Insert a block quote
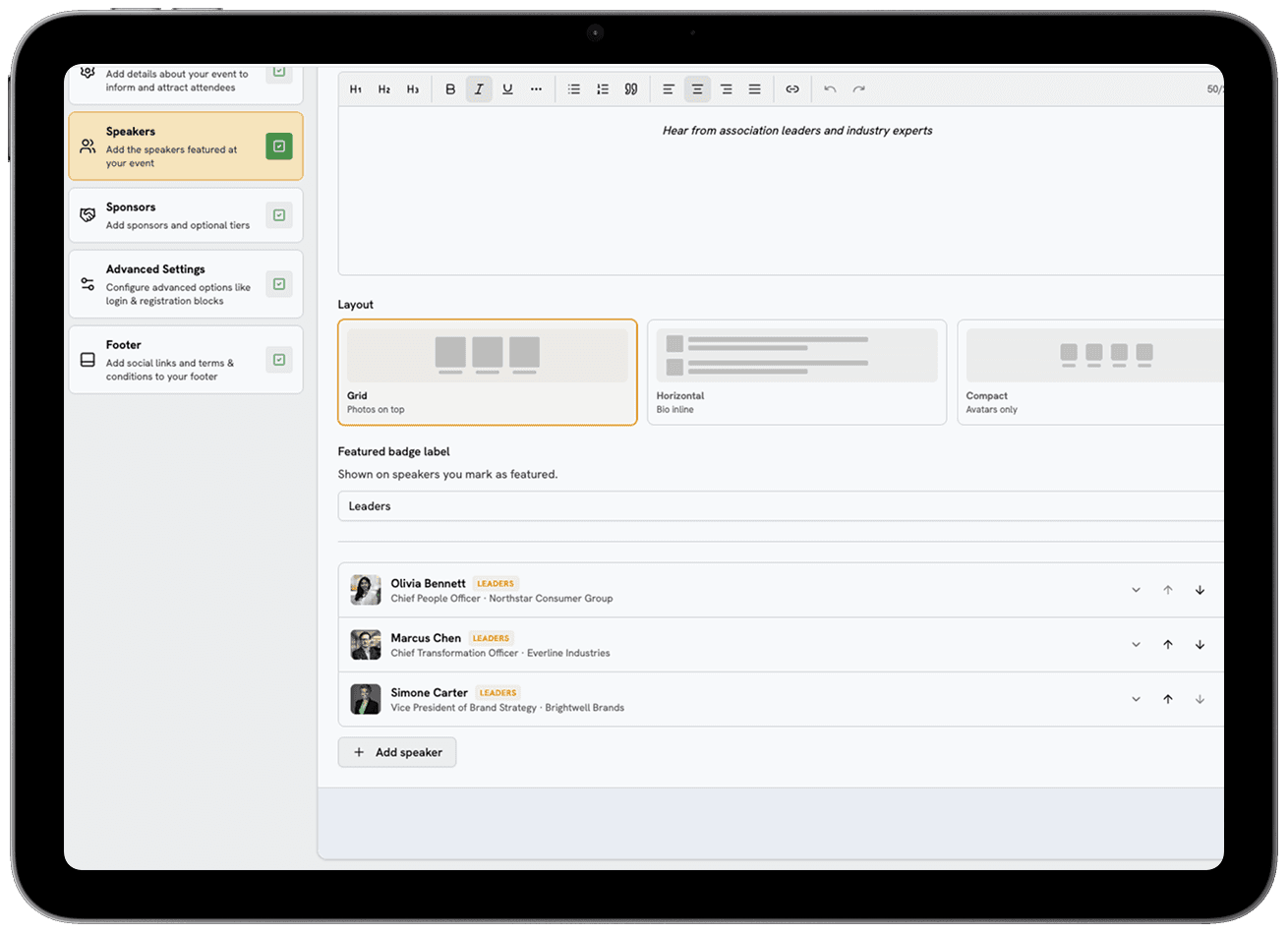1288x934 pixels. 631,89
